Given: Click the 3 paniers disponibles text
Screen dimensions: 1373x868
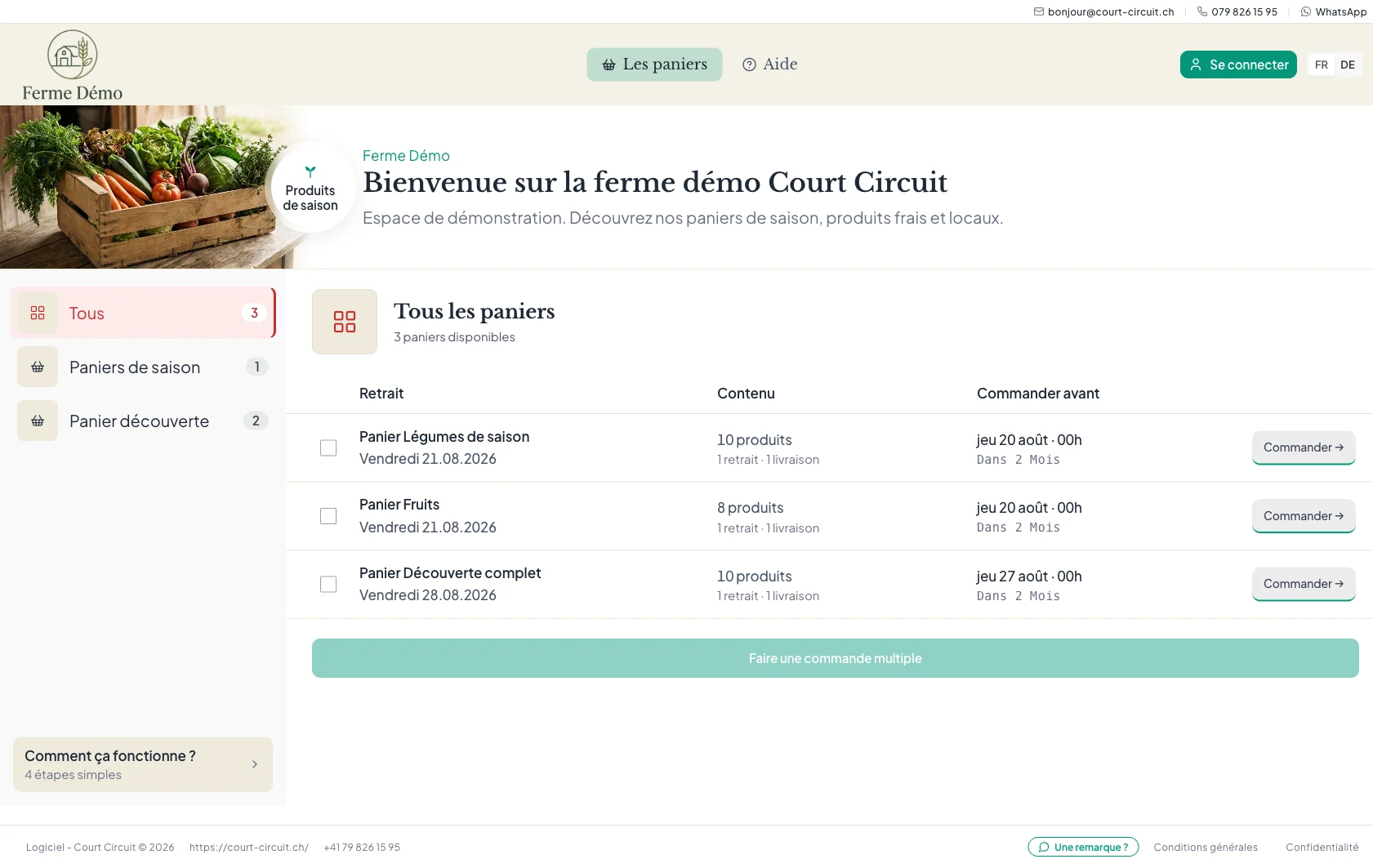Looking at the screenshot, I should 454,337.
